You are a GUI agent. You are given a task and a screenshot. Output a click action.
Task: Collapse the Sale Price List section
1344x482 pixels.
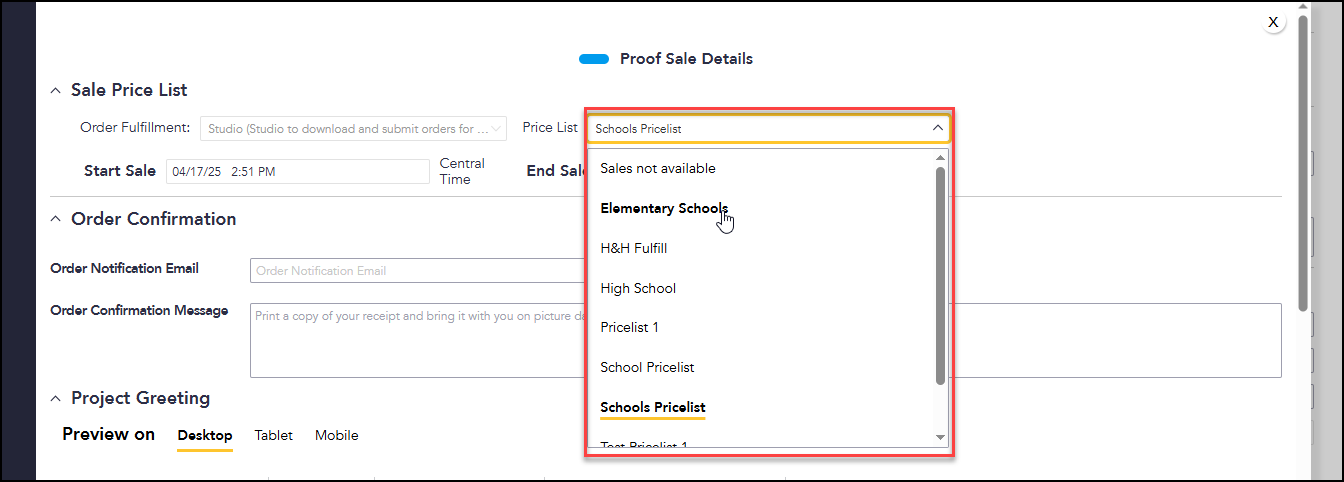[56, 90]
